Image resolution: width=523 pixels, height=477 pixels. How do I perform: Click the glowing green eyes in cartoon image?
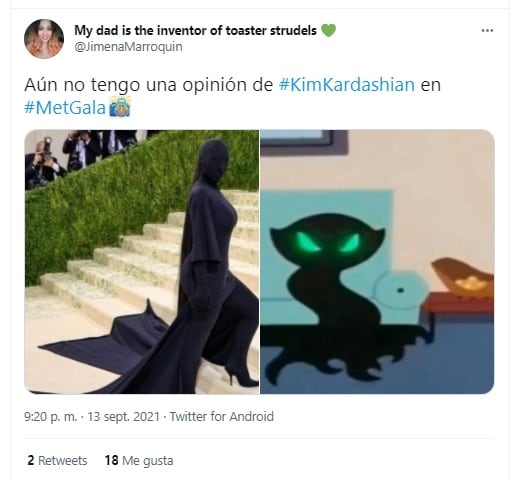328,243
